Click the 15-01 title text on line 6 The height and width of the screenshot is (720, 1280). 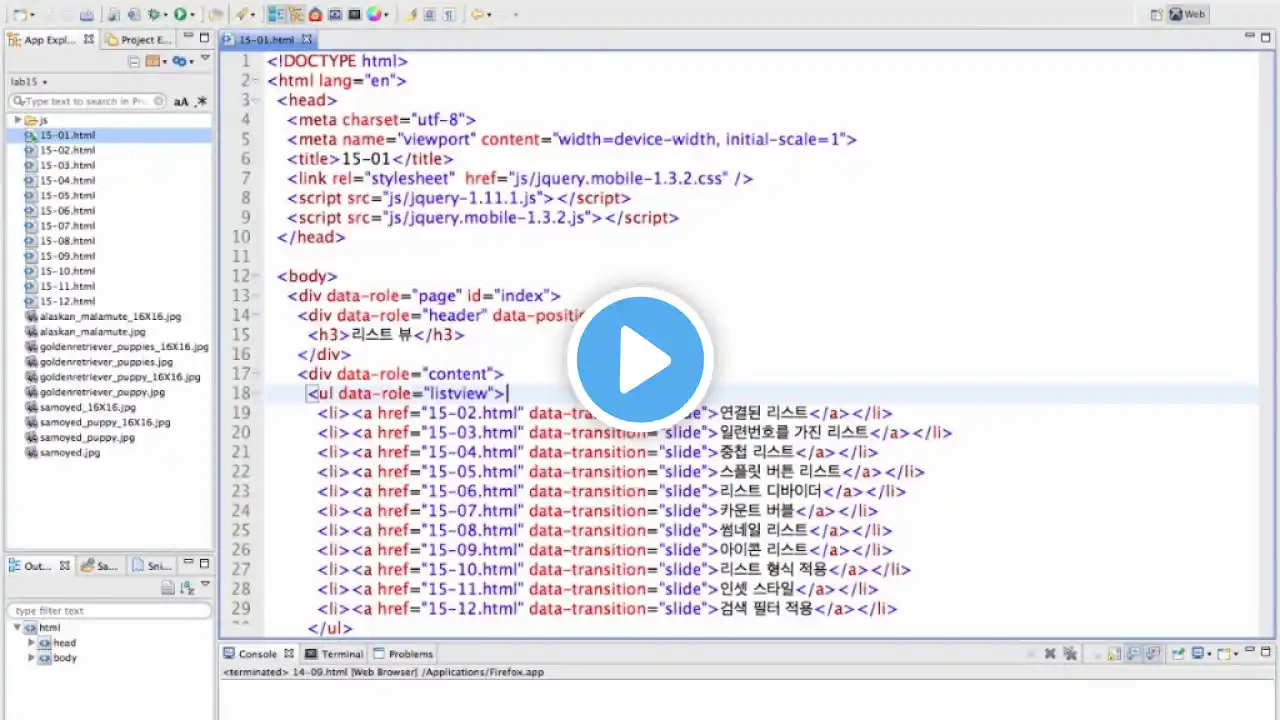(367, 159)
